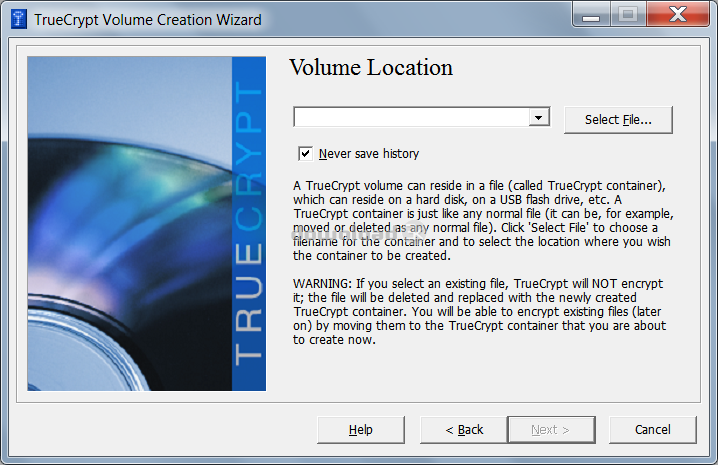
Task: Open Help for the wizard
Action: pos(361,429)
